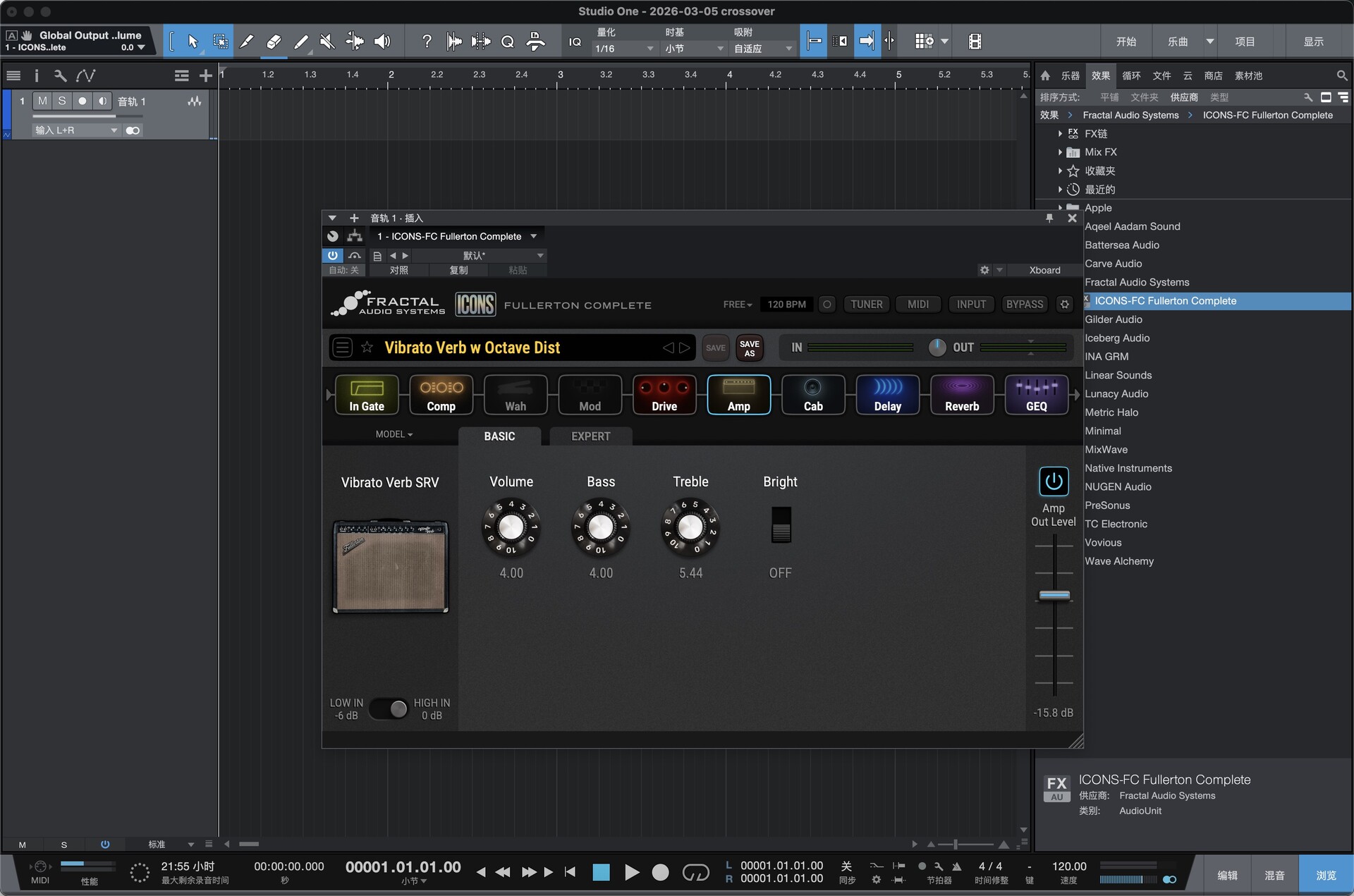The image size is (1354, 896).
Task: Open the Drive effect block
Action: (664, 395)
